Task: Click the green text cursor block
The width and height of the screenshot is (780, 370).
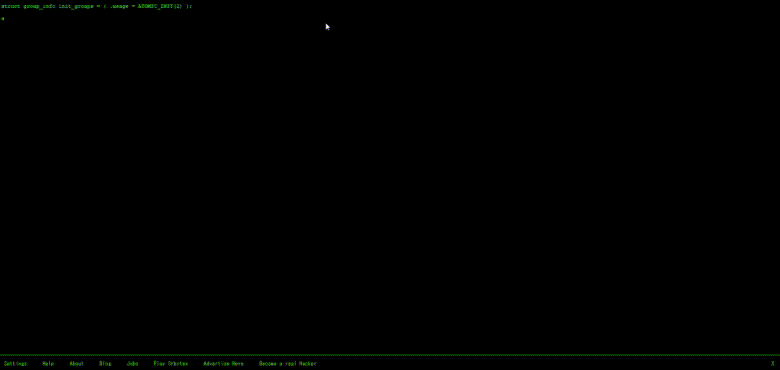Action: pos(3,18)
